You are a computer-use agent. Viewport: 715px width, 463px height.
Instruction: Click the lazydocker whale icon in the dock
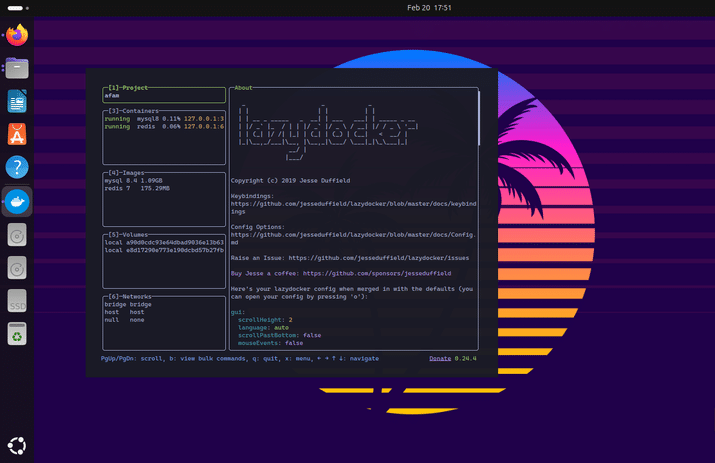pos(17,201)
